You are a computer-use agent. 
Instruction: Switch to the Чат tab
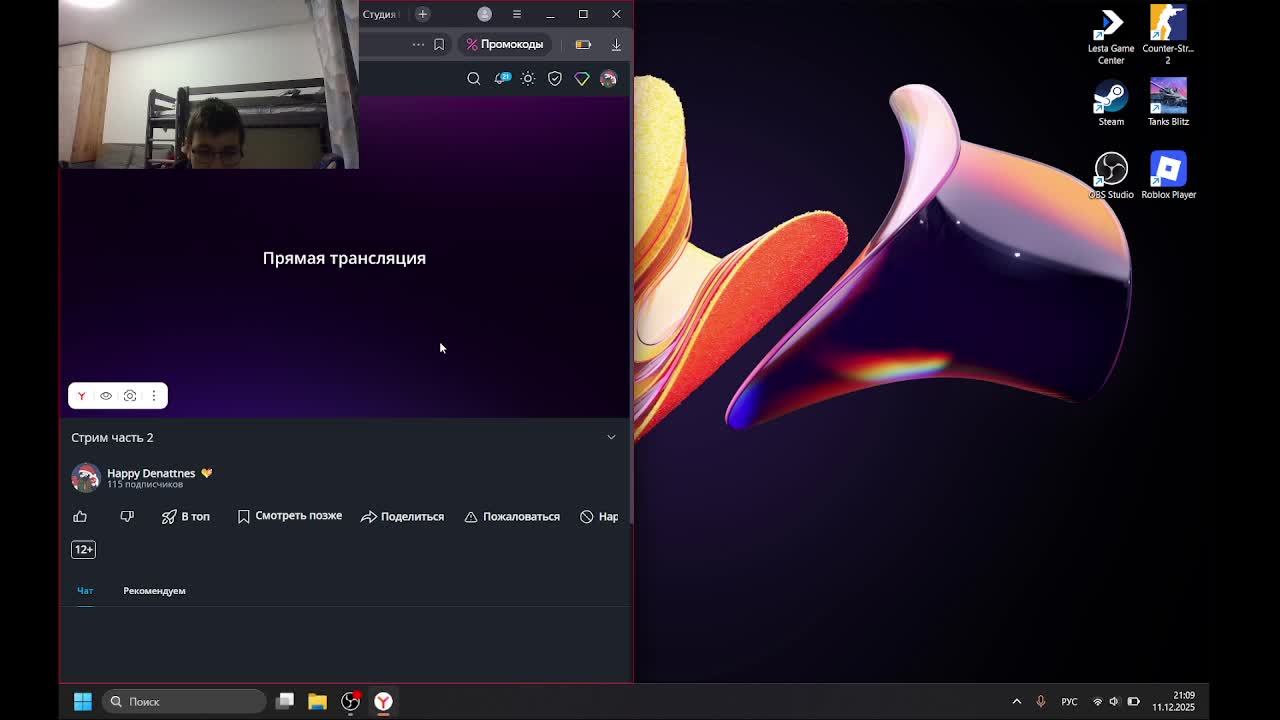coord(85,591)
